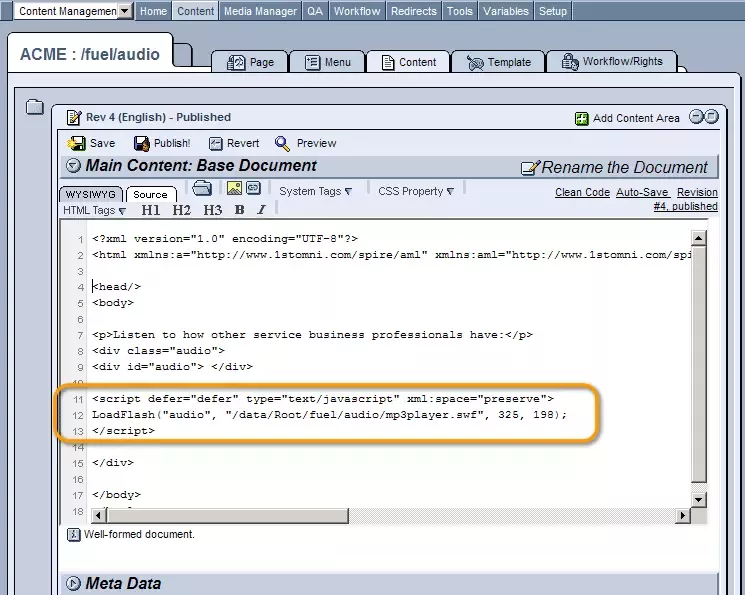Rename the Document
This screenshot has width=745, height=595.
click(615, 167)
